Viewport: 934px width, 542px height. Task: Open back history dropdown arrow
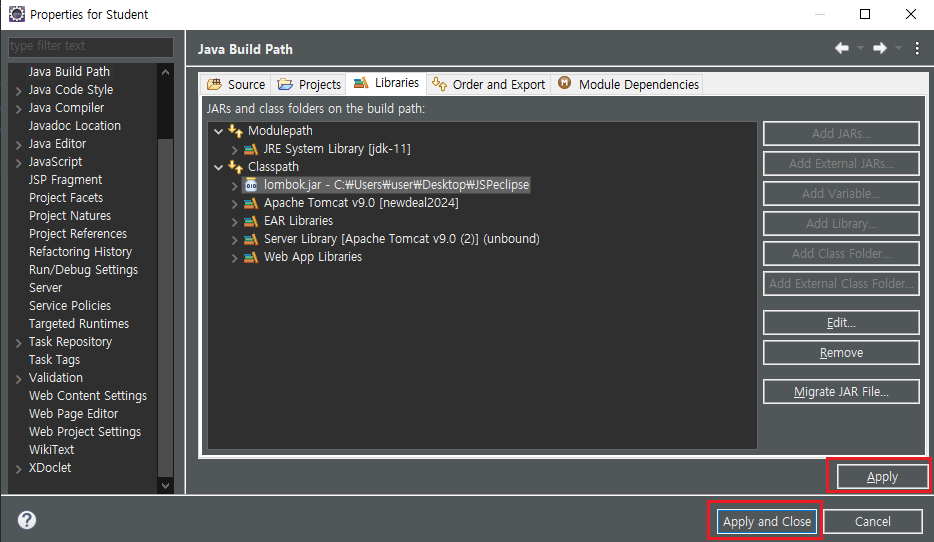tap(860, 48)
